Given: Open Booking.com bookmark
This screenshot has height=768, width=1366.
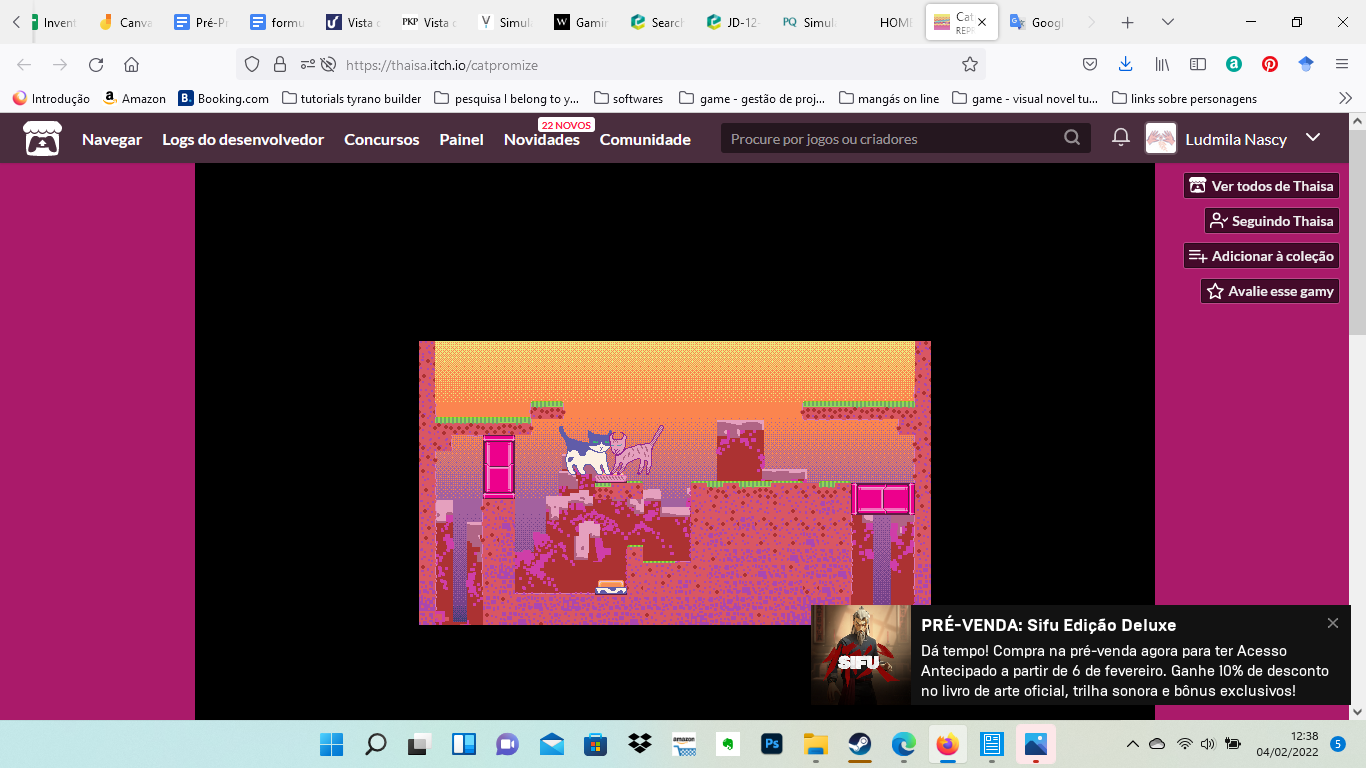Looking at the screenshot, I should click(224, 98).
